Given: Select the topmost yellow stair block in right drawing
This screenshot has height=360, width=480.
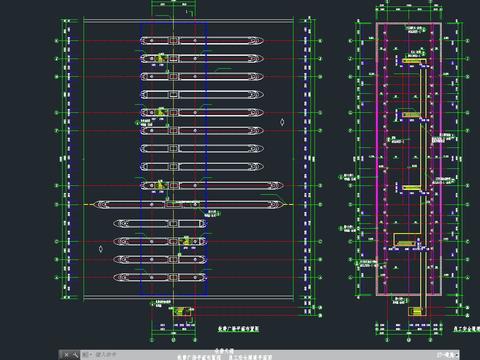Looking at the screenshot, I should [x=414, y=61].
